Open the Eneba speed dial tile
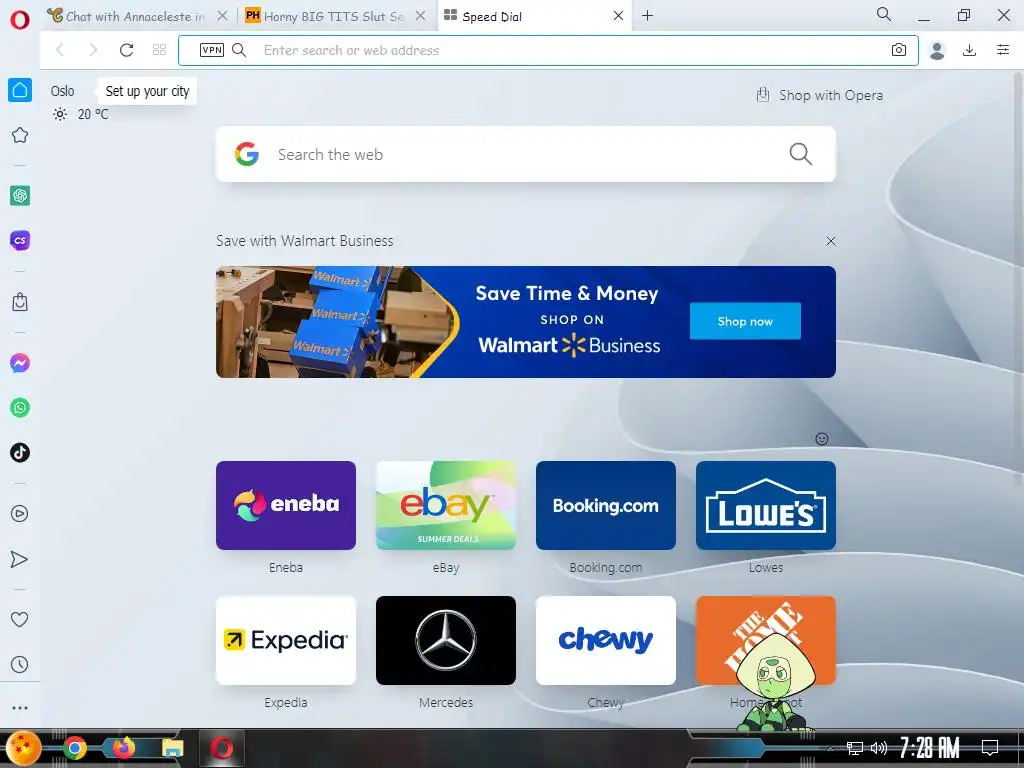 pos(286,505)
